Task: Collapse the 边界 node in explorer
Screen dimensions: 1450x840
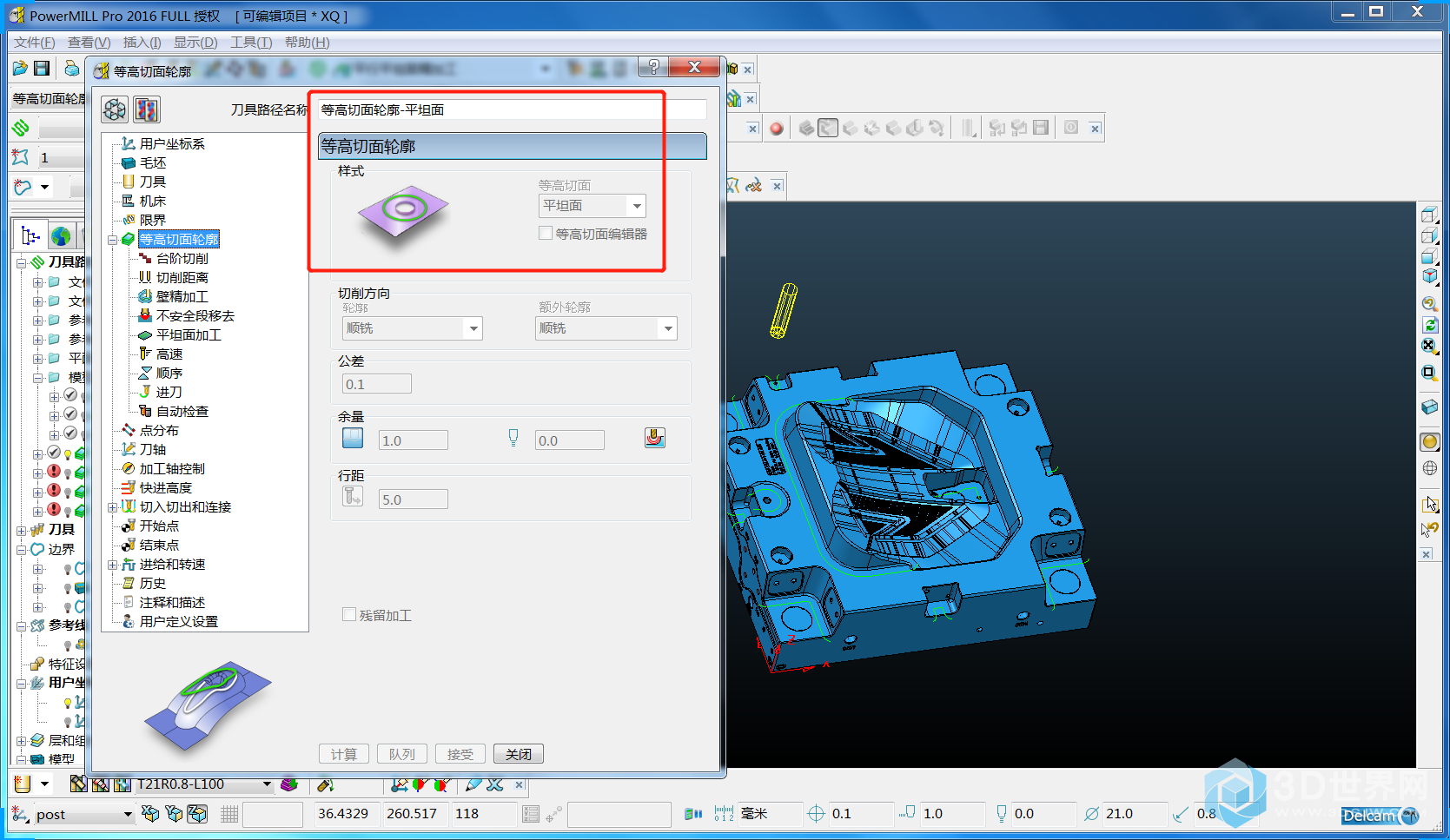Action: point(21,550)
